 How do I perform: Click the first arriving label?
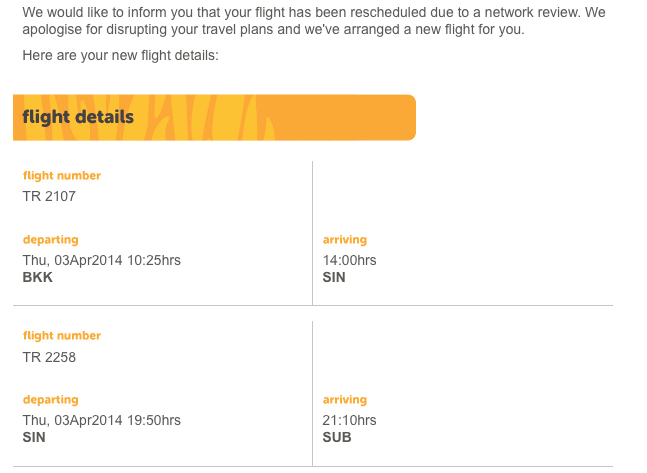point(345,240)
